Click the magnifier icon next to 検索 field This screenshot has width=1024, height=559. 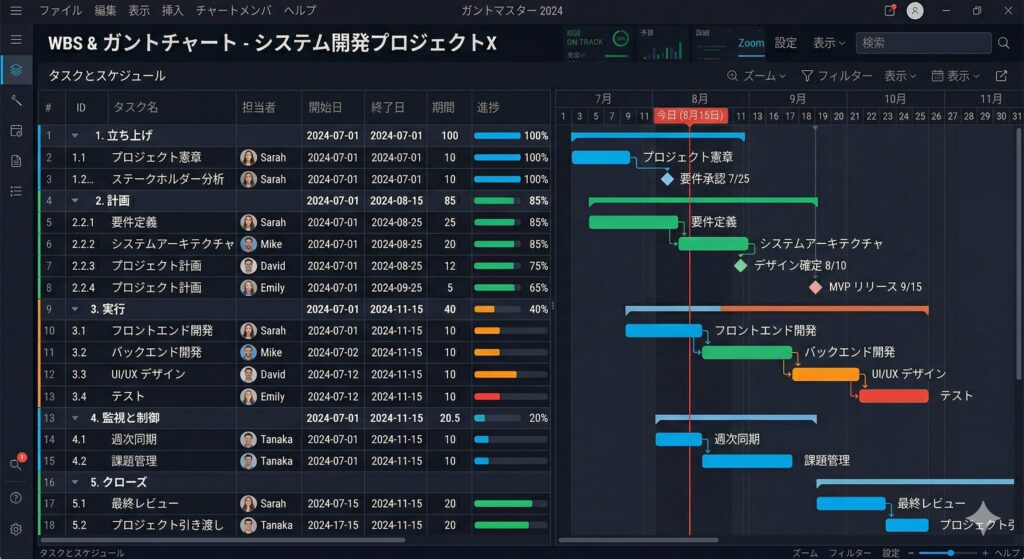pos(1004,43)
